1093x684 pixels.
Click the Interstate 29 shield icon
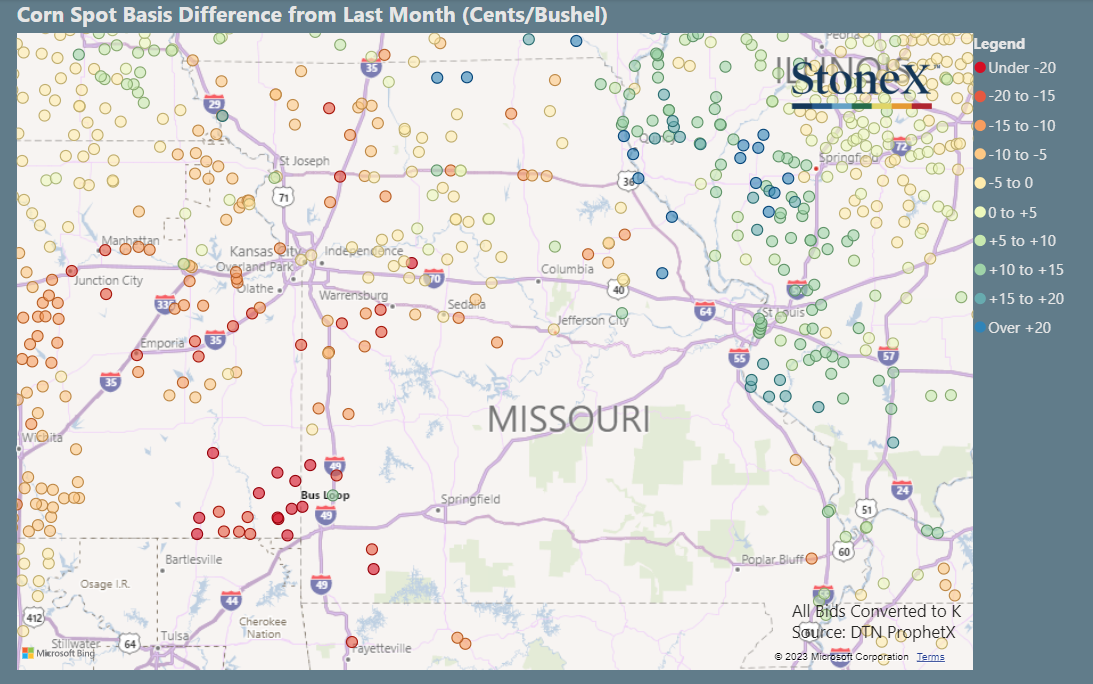point(215,103)
